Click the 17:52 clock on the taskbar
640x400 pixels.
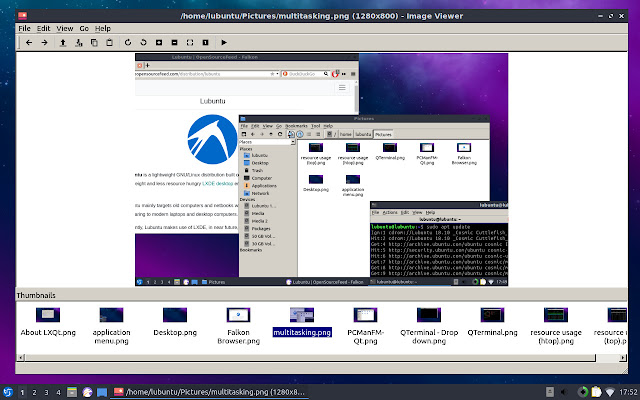(x=628, y=392)
